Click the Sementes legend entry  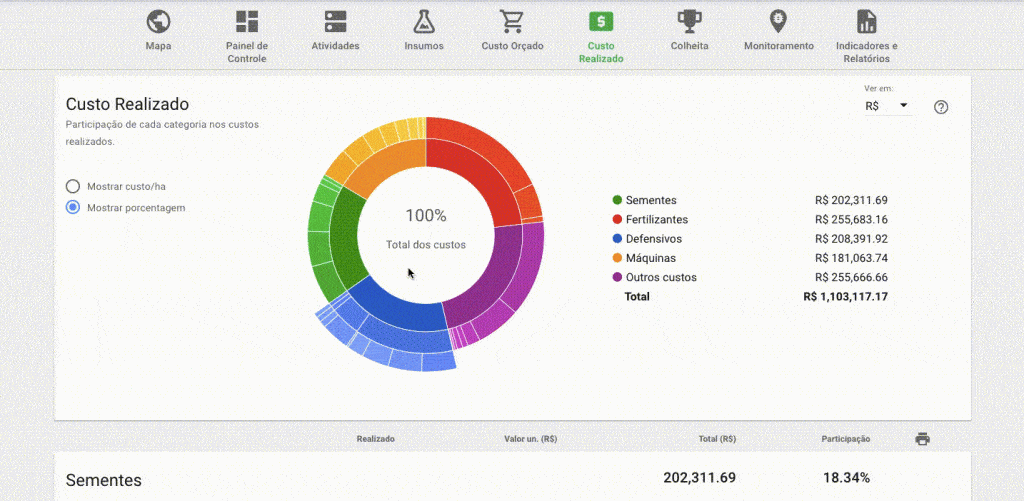650,201
